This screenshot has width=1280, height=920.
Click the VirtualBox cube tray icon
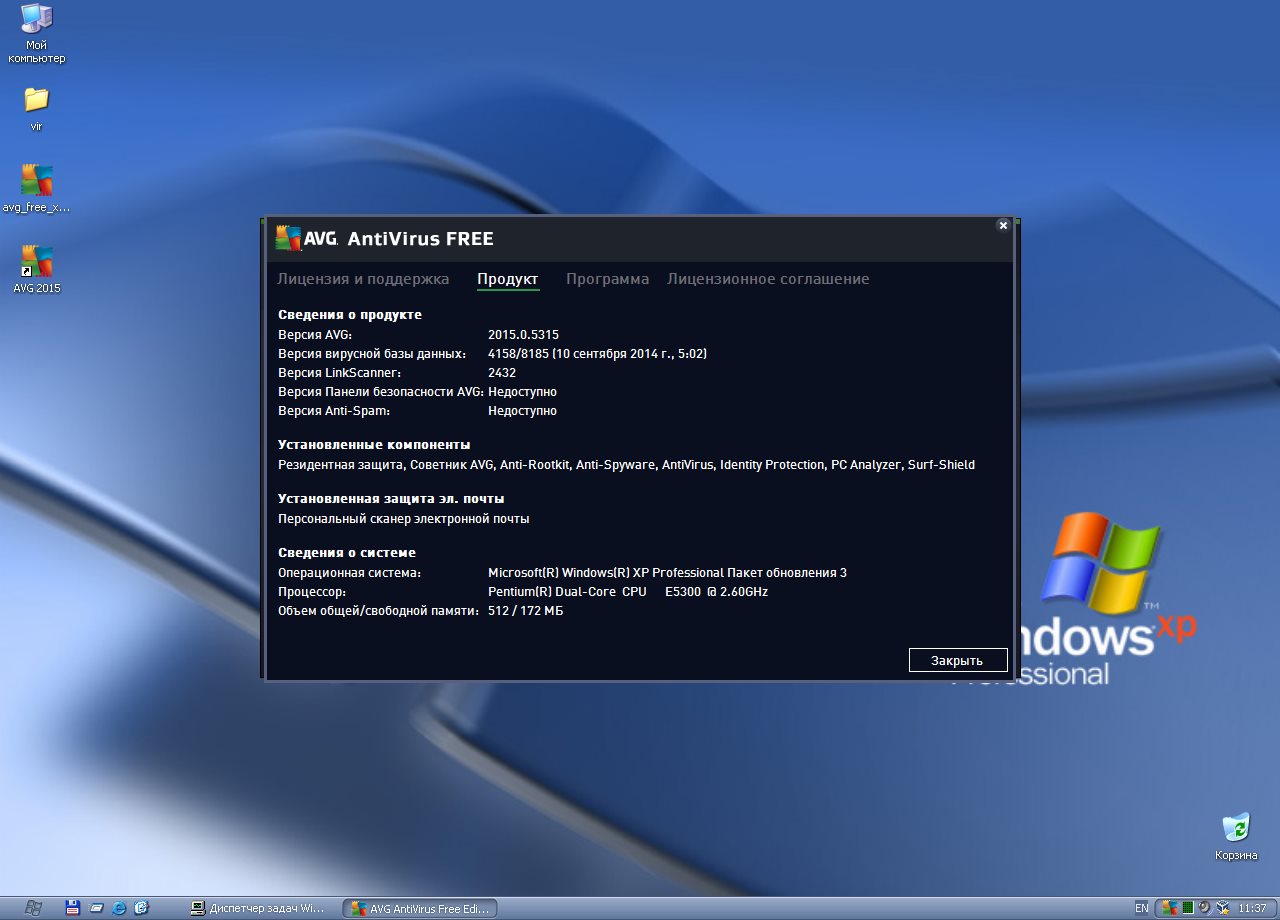point(1222,908)
